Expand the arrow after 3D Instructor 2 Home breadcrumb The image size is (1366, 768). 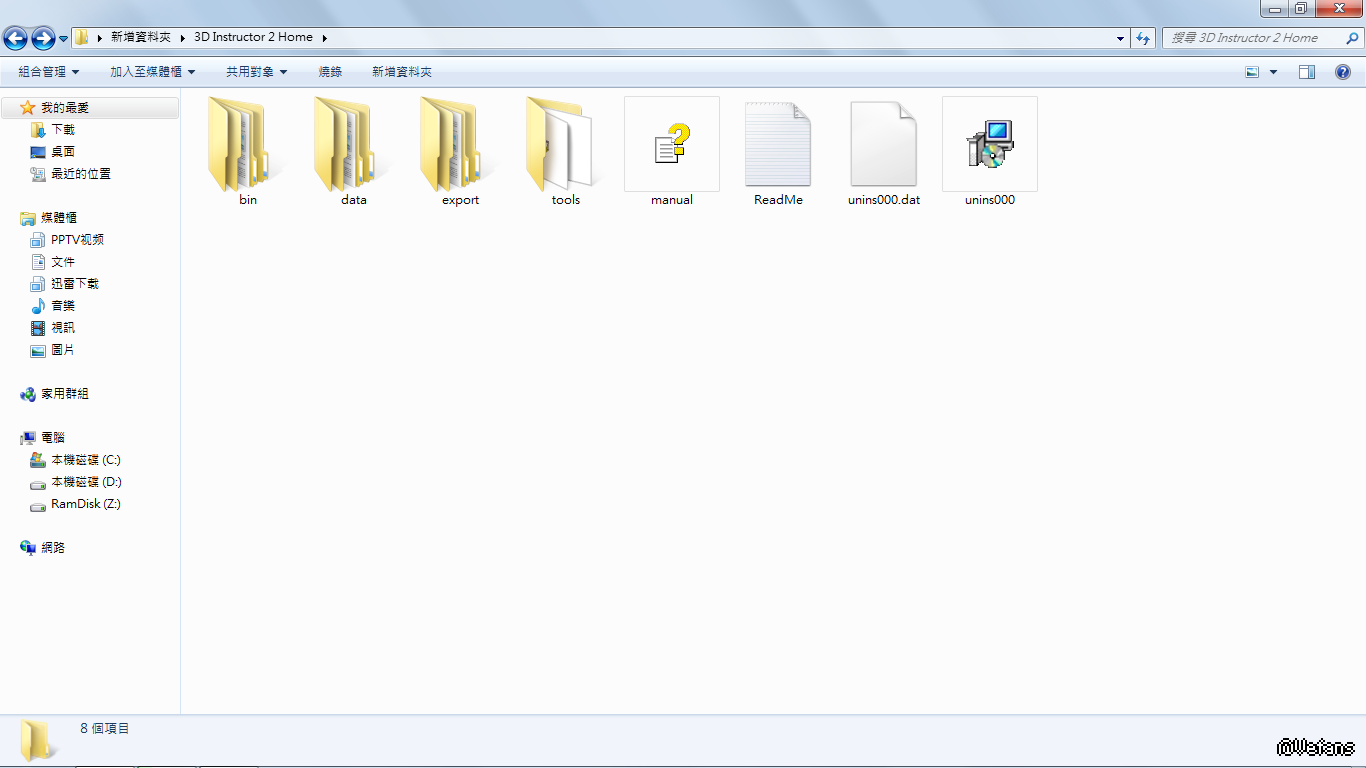tap(325, 38)
